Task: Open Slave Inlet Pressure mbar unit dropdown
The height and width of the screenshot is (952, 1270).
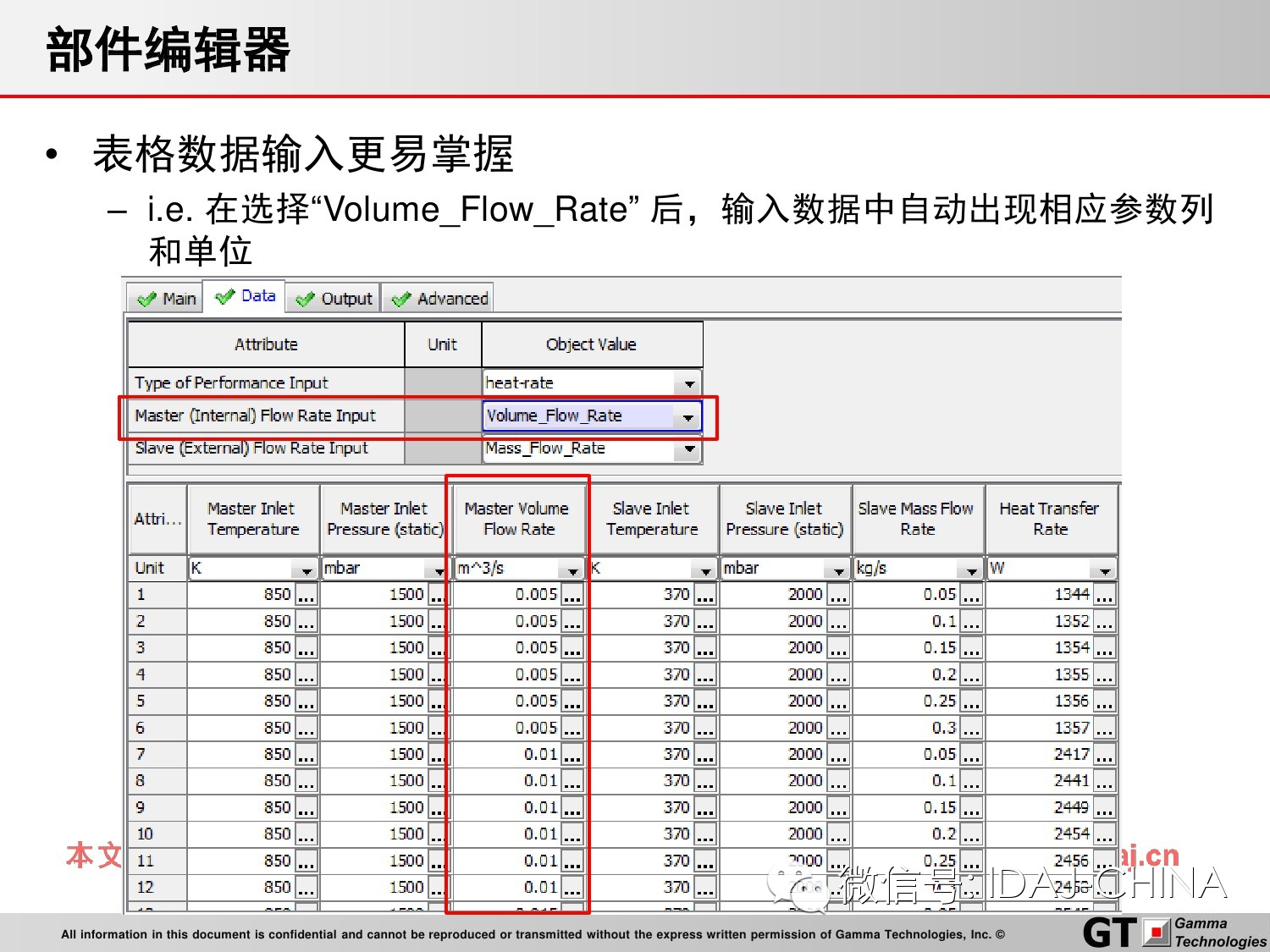Action: pyautogui.click(x=838, y=570)
